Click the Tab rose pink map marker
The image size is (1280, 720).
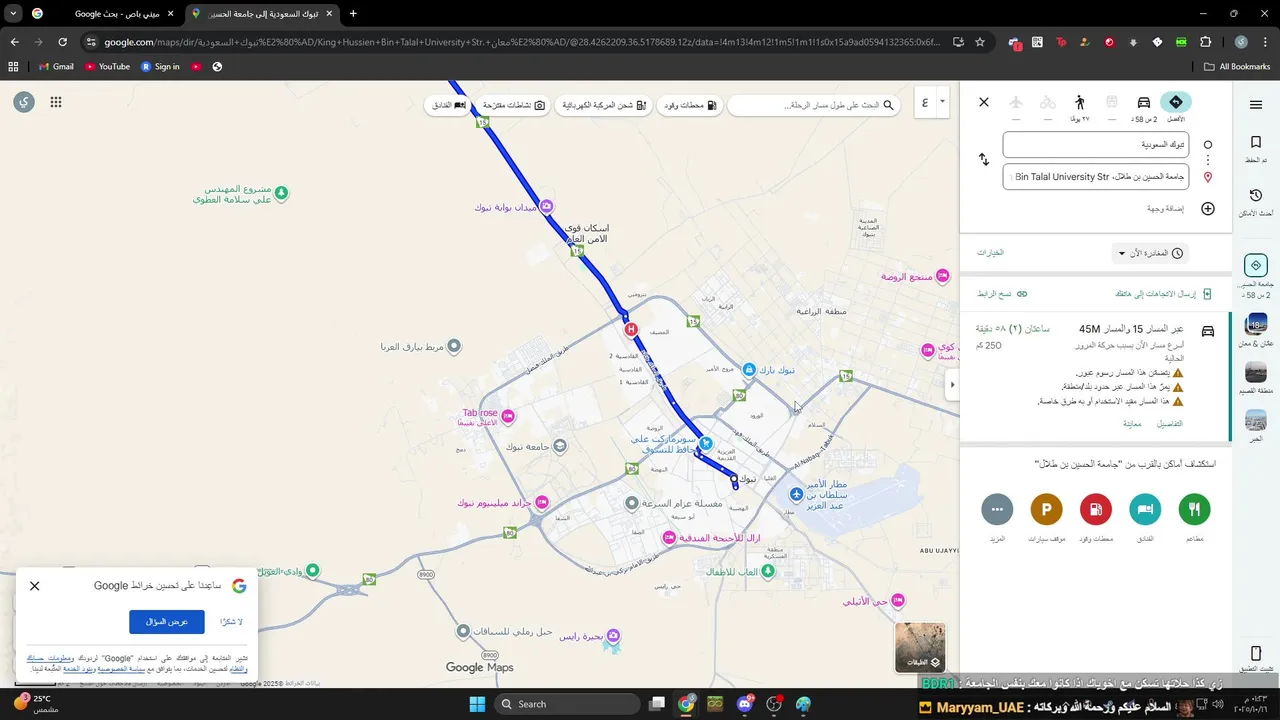(507, 414)
